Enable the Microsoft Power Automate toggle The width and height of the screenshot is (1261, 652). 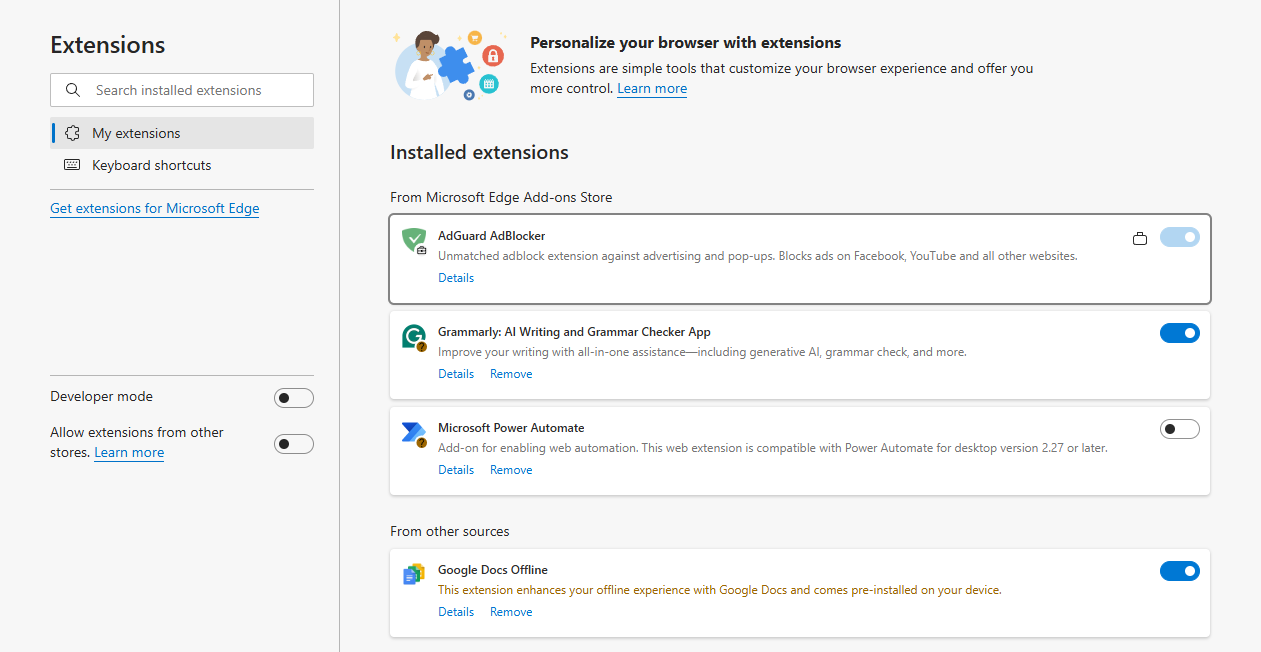[1179, 429]
